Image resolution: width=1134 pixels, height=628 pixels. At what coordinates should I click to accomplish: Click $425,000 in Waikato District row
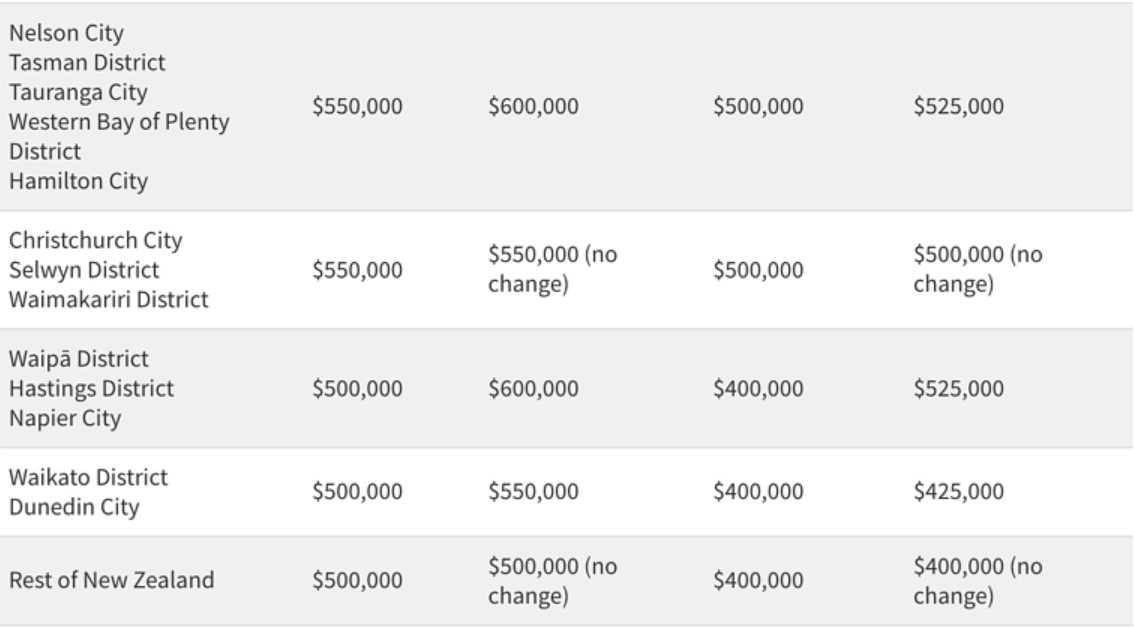tap(958, 491)
